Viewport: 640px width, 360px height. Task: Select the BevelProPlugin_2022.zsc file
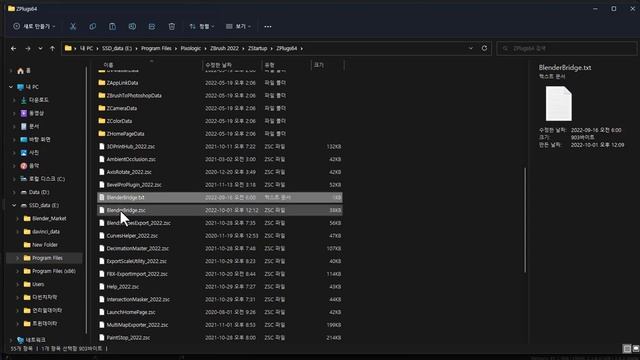tap(220, 185)
